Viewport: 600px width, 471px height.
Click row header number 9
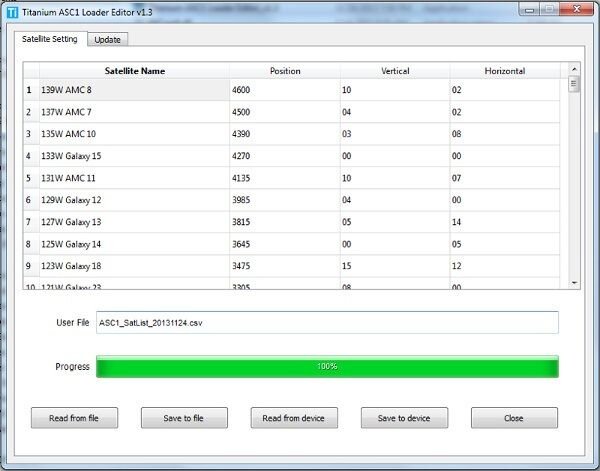(31, 266)
